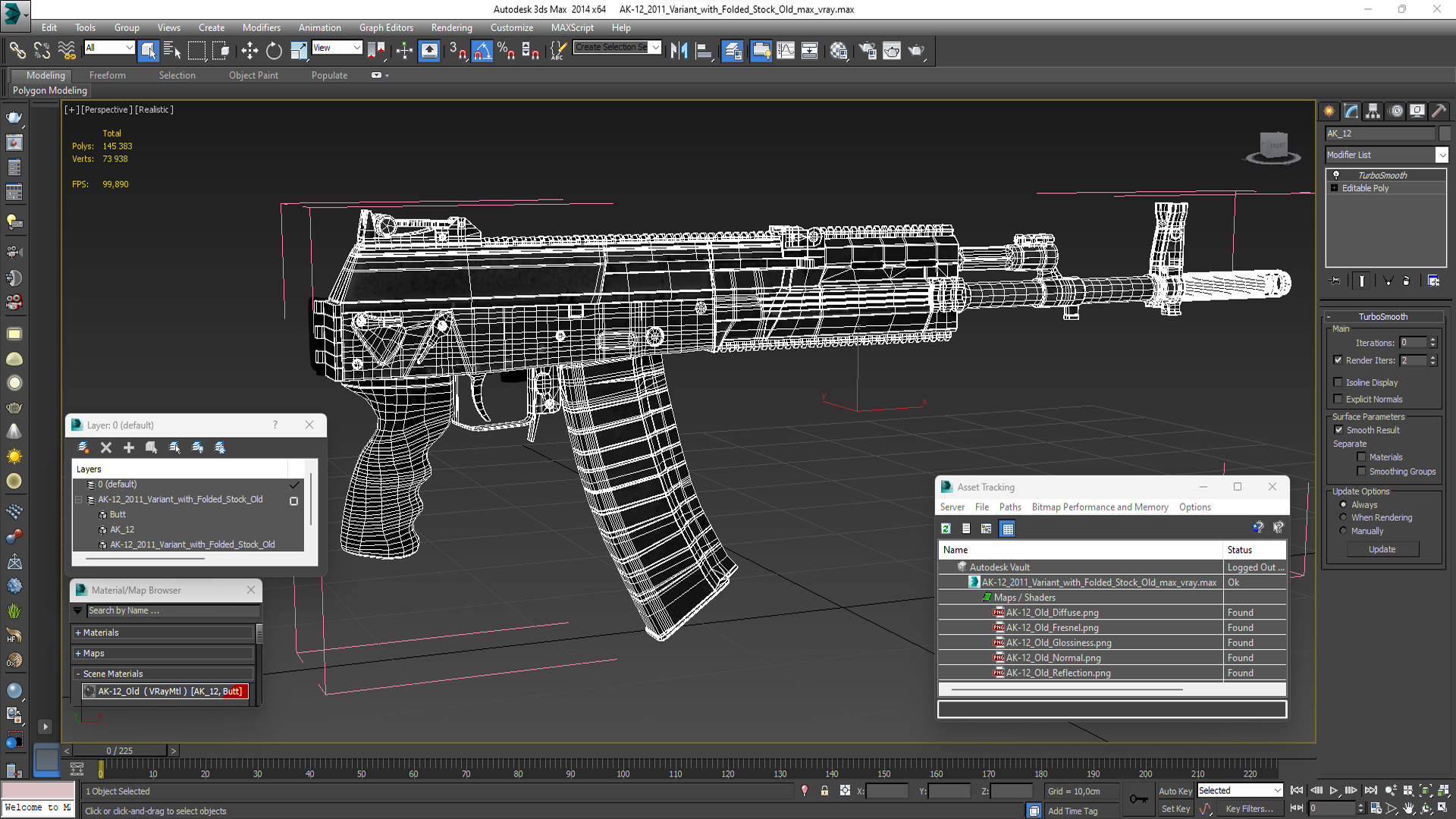This screenshot has width=1456, height=819.
Task: Enable Separate by Smoothing Groups checkbox
Action: tap(1361, 472)
